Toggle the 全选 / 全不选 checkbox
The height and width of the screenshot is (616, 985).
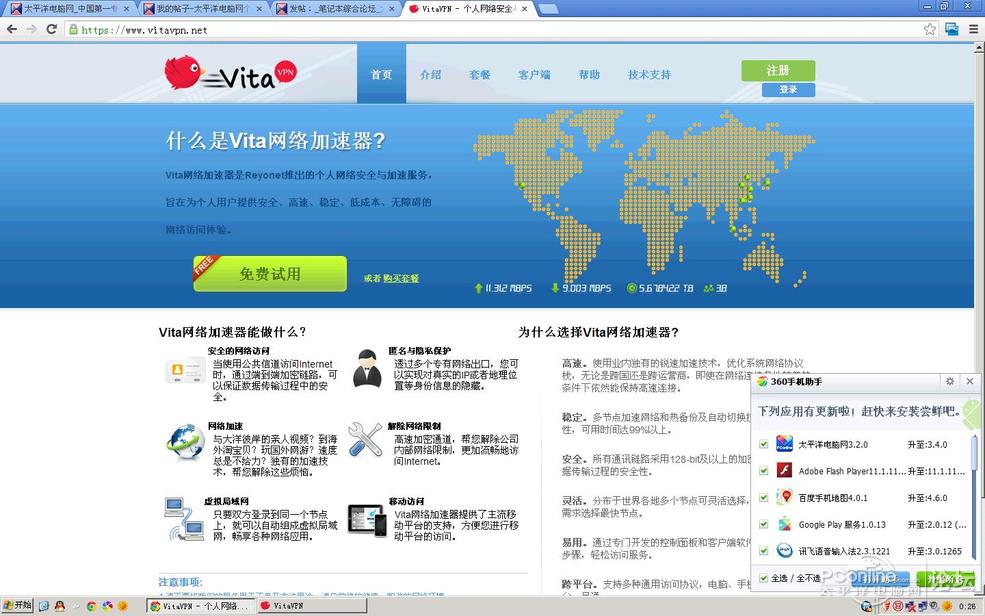tap(763, 578)
